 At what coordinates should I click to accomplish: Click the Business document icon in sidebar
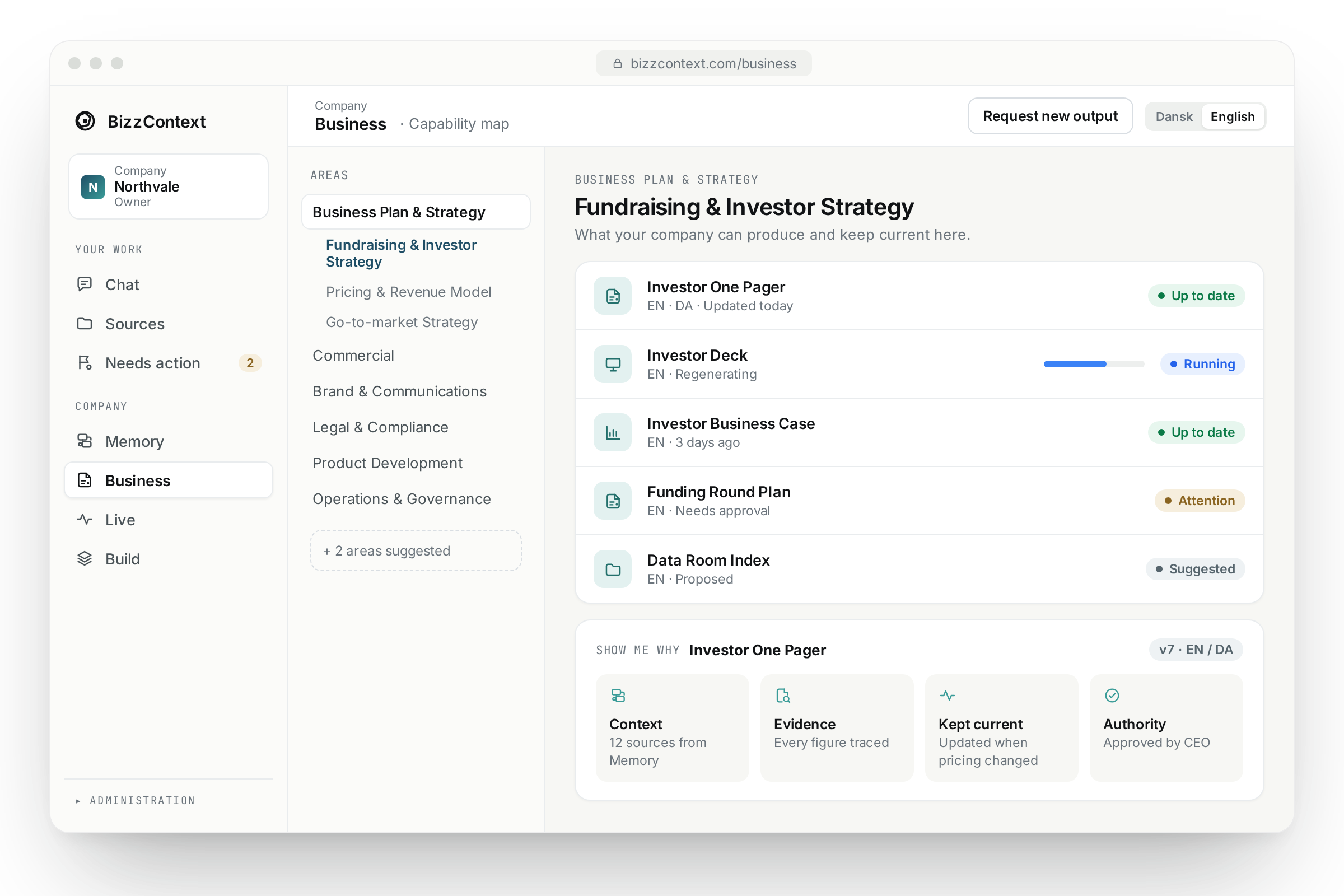click(85, 480)
